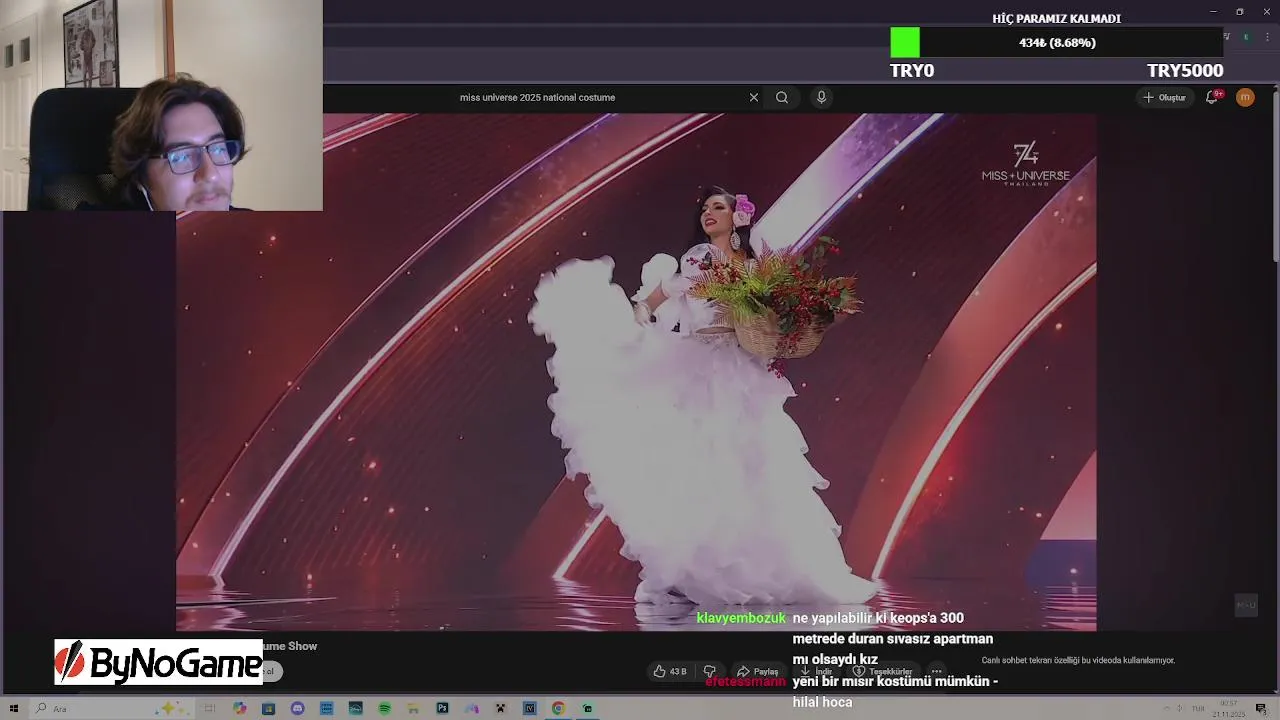Like the video with thumbs-up 43 B
The image size is (1280, 720).
tap(670, 671)
